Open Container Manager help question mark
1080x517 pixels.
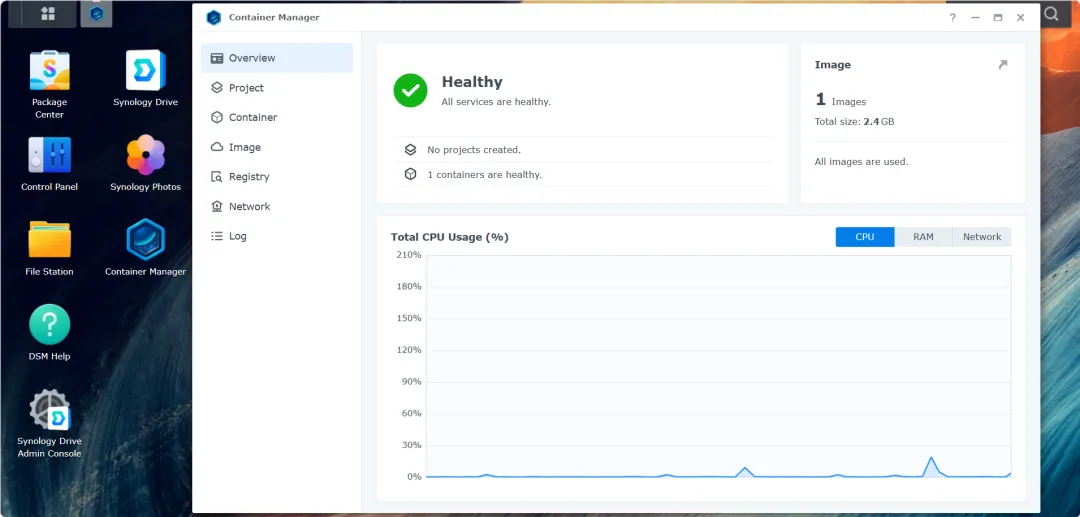(953, 18)
